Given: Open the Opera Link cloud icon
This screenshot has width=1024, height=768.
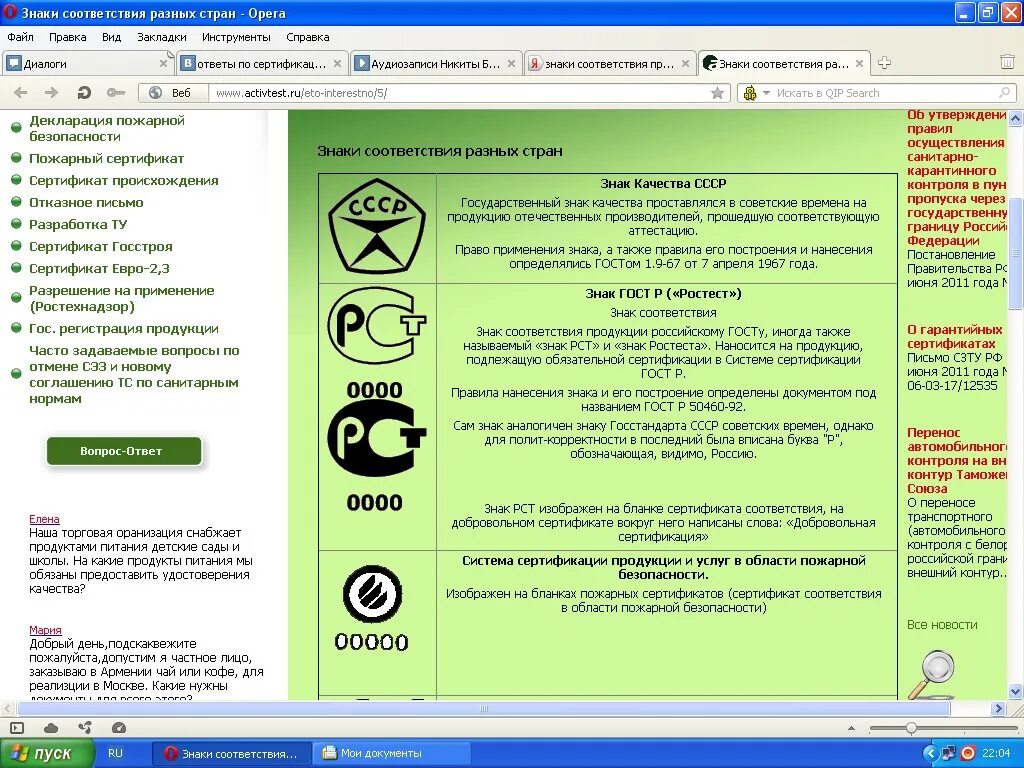Looking at the screenshot, I should point(51,728).
